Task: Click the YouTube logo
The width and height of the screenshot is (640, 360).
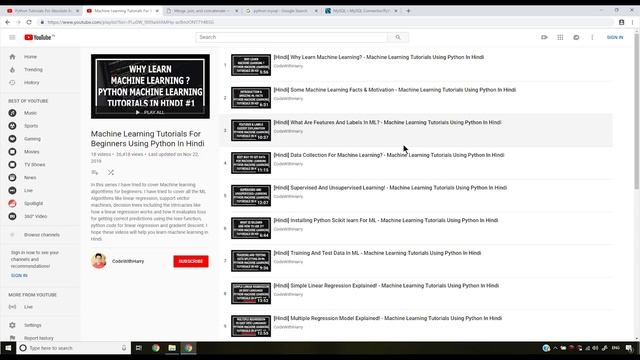Action: point(39,37)
